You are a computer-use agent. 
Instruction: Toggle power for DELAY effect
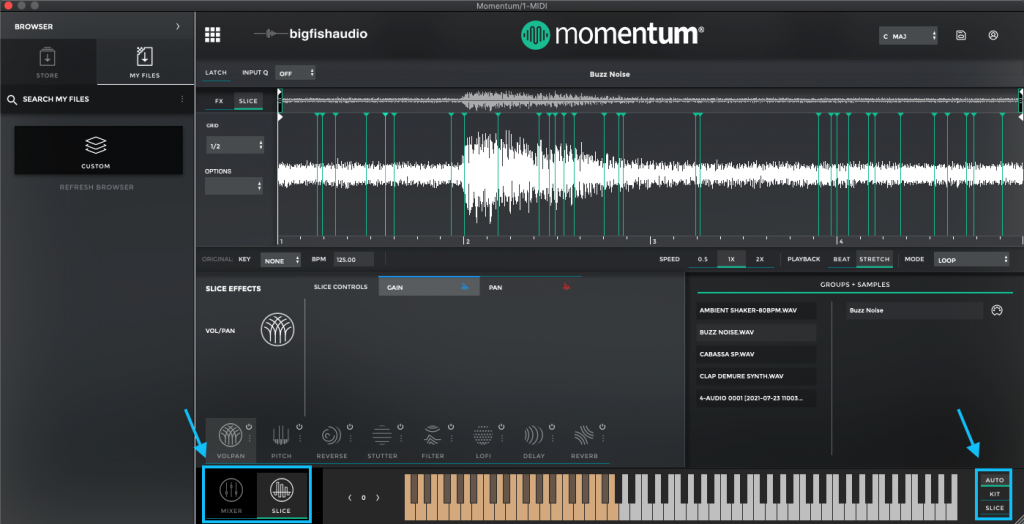click(551, 426)
